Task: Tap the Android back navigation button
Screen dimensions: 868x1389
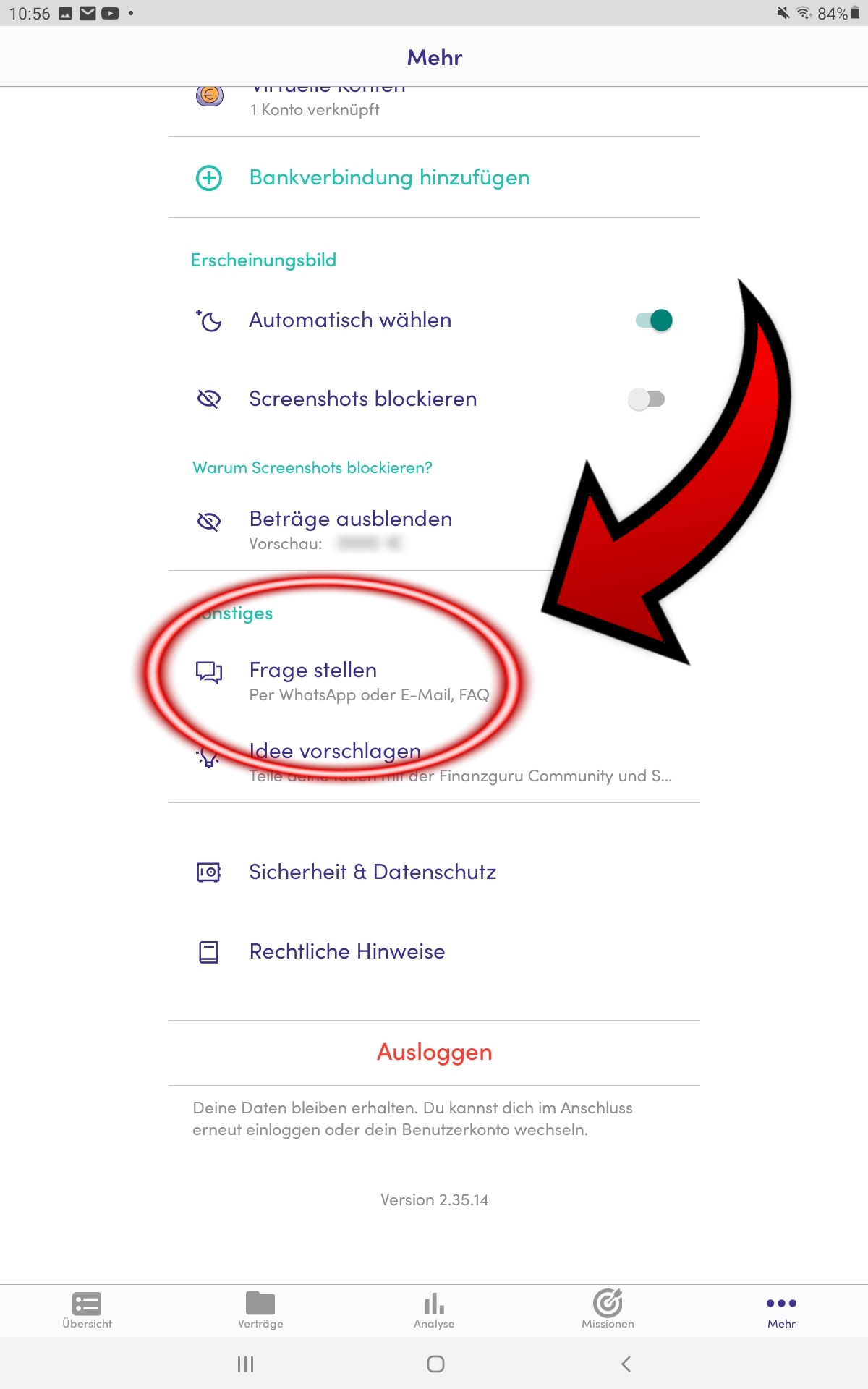Action: click(x=626, y=1364)
